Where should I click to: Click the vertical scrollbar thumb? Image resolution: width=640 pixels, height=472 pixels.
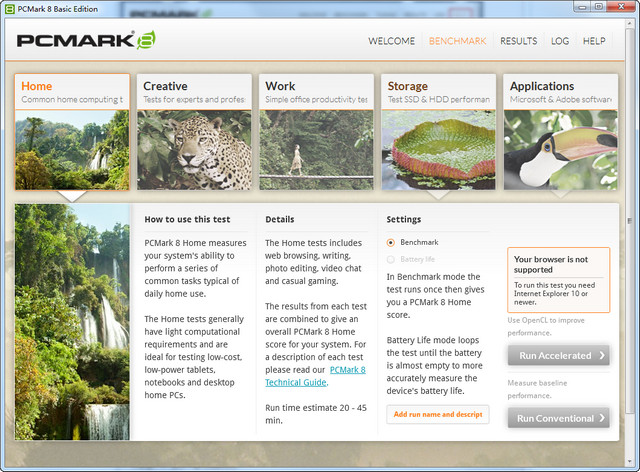pyautogui.click(x=630, y=220)
